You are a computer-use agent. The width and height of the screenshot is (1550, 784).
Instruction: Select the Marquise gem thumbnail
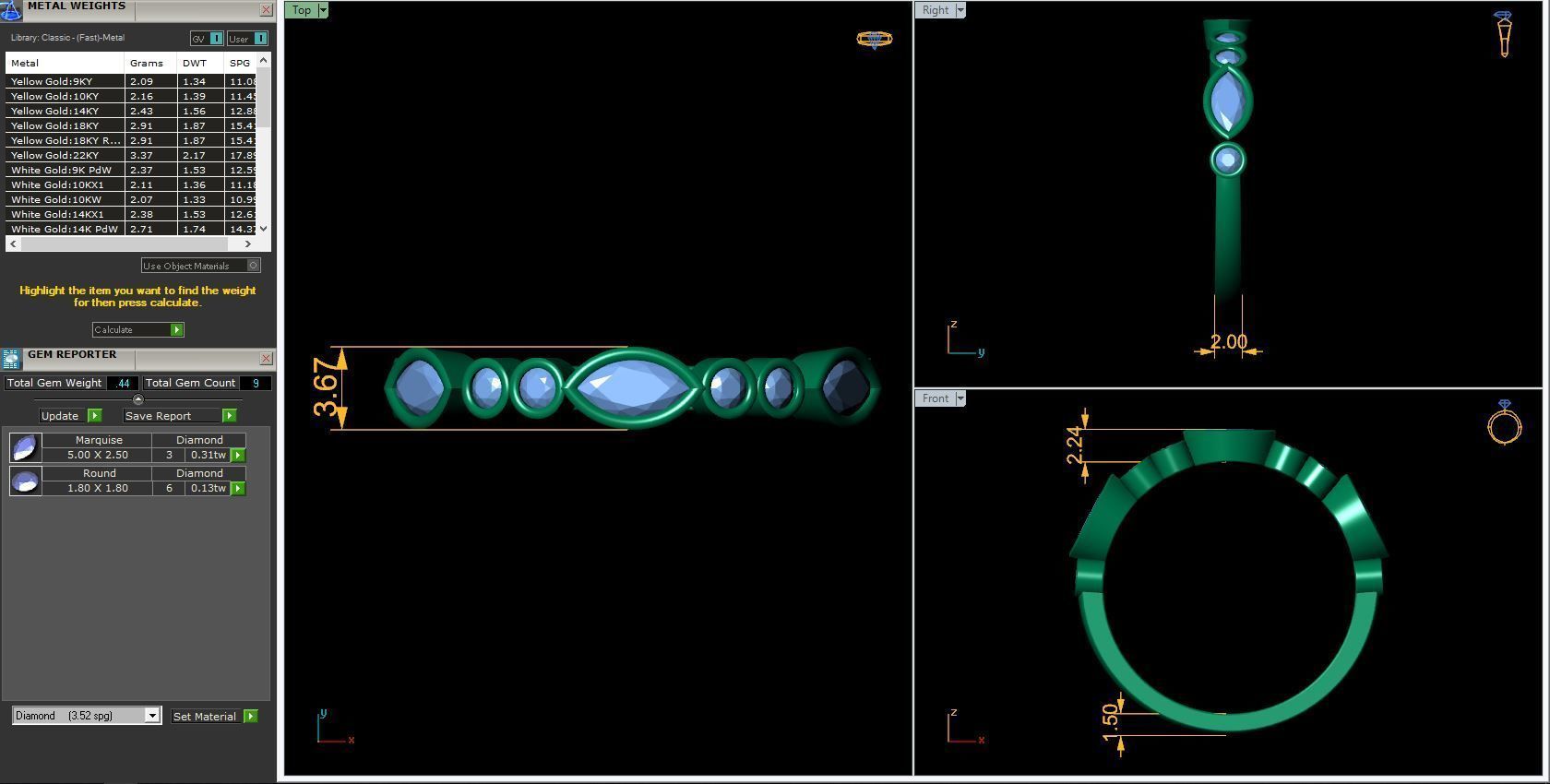(x=25, y=447)
